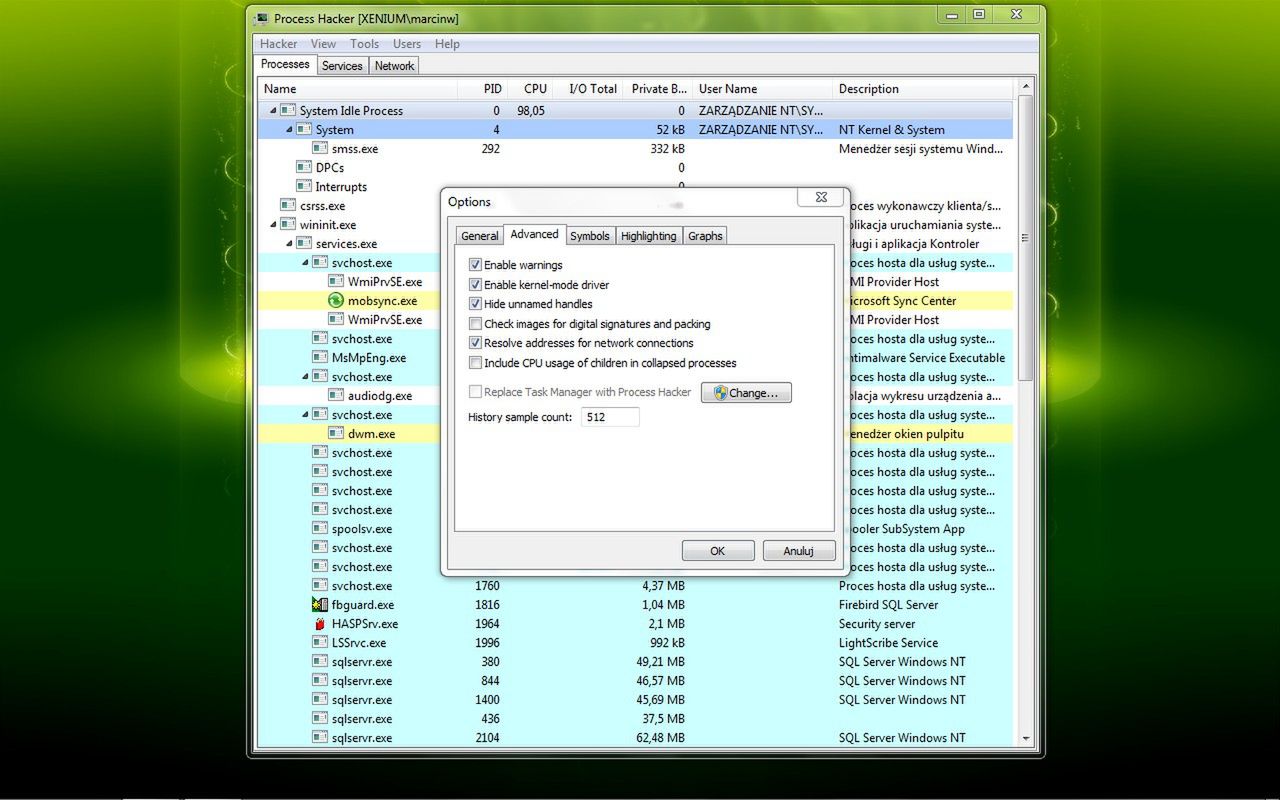1280x800 pixels.
Task: Select the 'LightScribe Service' description cell
Action: point(889,643)
